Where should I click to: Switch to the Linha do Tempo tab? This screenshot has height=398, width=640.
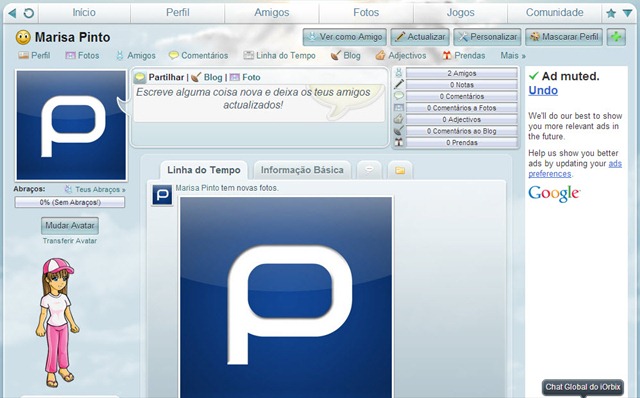tap(204, 170)
